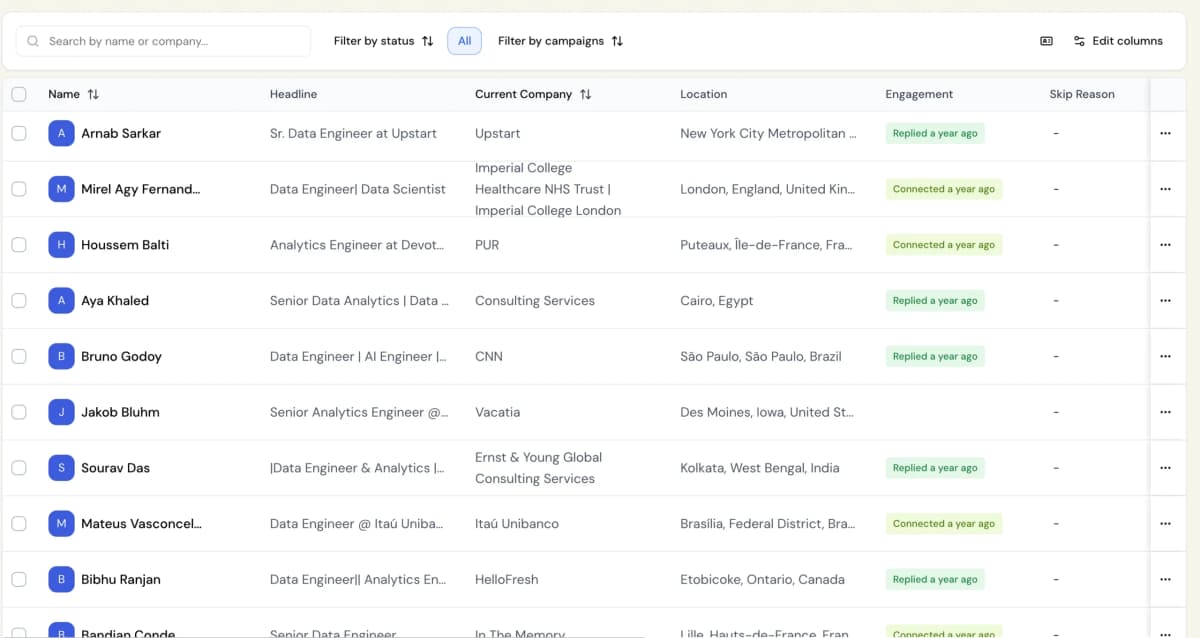
Task: Check the Bibhu Ranjan row checkbox
Action: (x=19, y=580)
